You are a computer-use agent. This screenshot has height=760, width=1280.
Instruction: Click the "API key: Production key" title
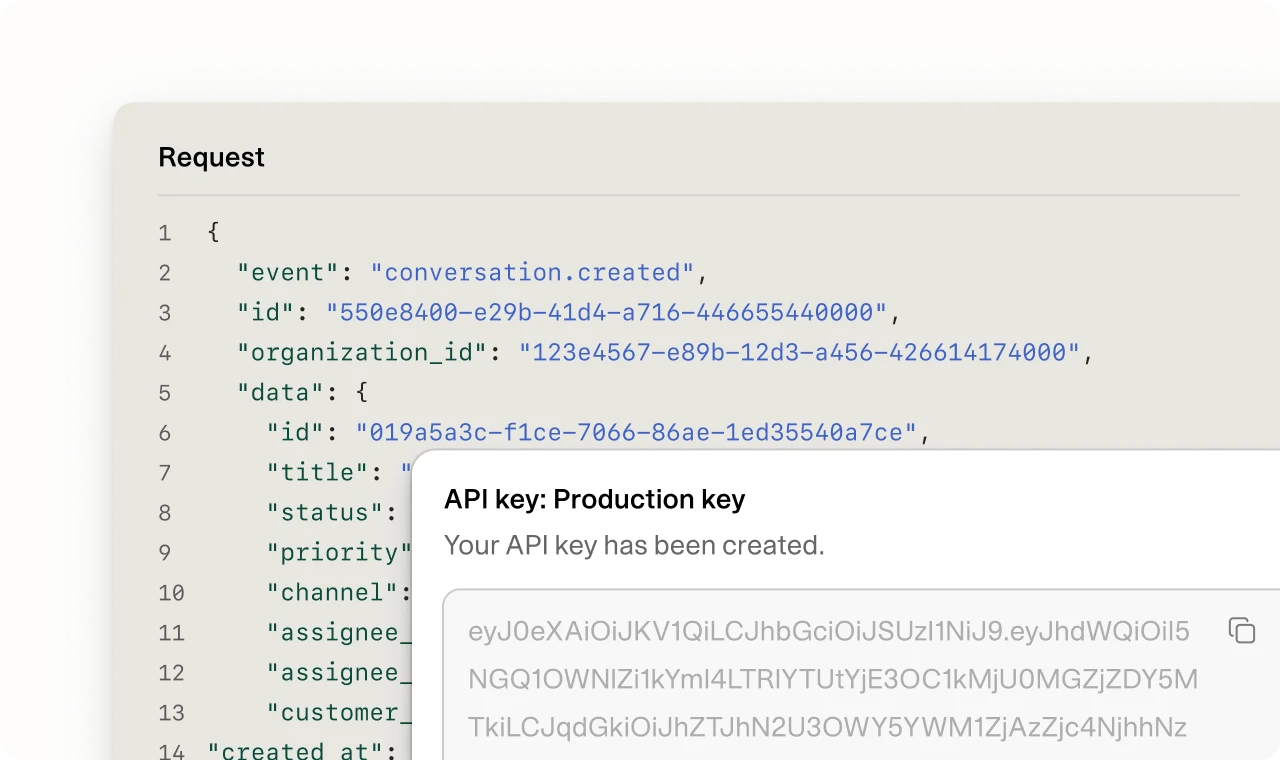pyautogui.click(x=595, y=499)
